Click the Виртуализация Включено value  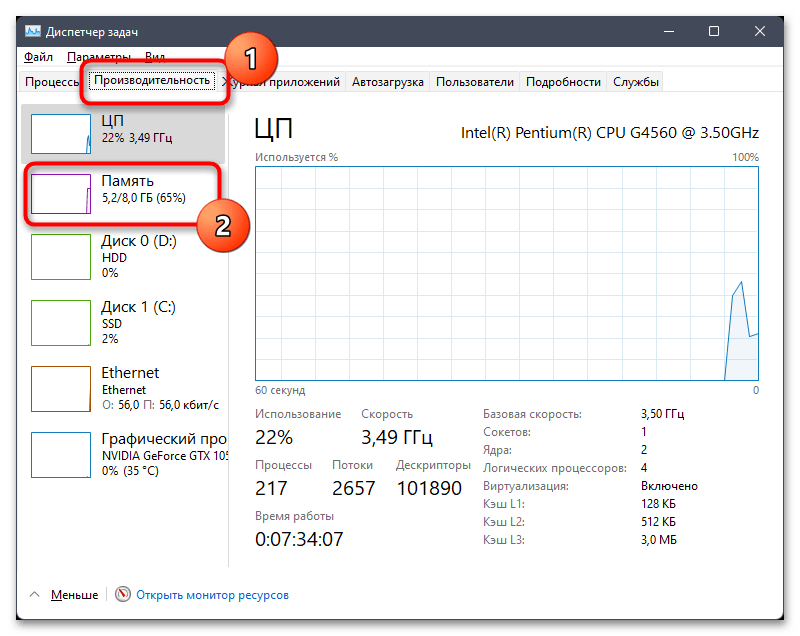pyautogui.click(x=669, y=486)
